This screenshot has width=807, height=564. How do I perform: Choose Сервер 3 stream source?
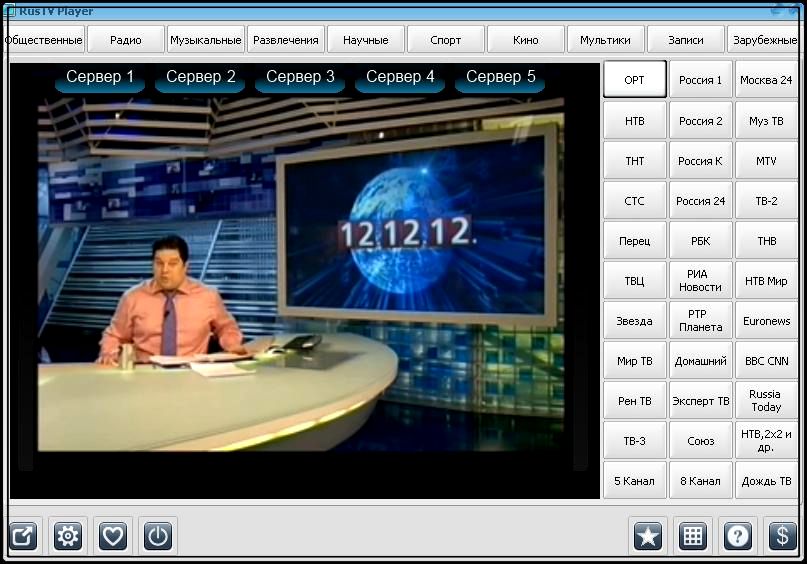point(300,77)
